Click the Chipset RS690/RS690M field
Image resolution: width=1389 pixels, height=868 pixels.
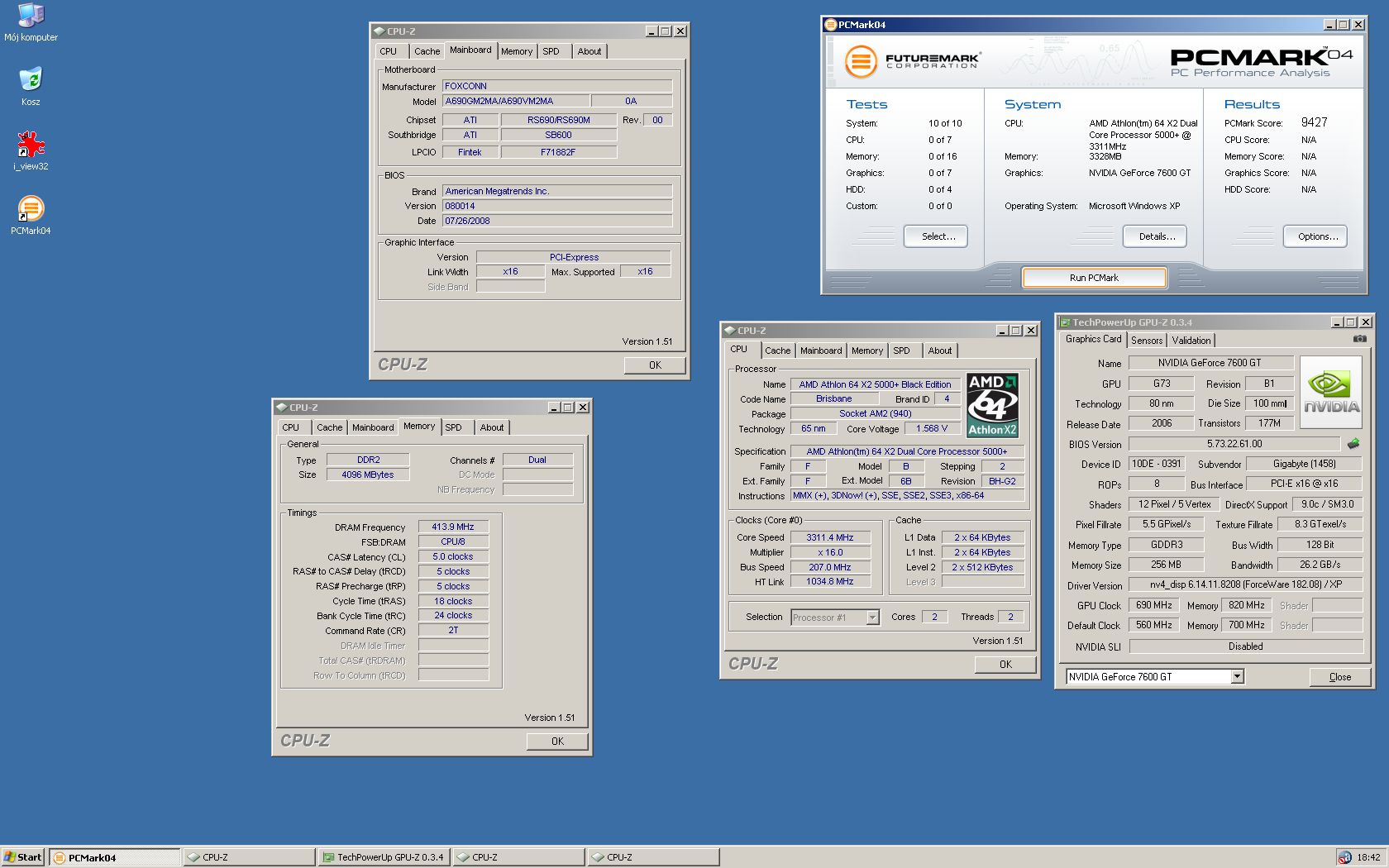pyautogui.click(x=558, y=120)
